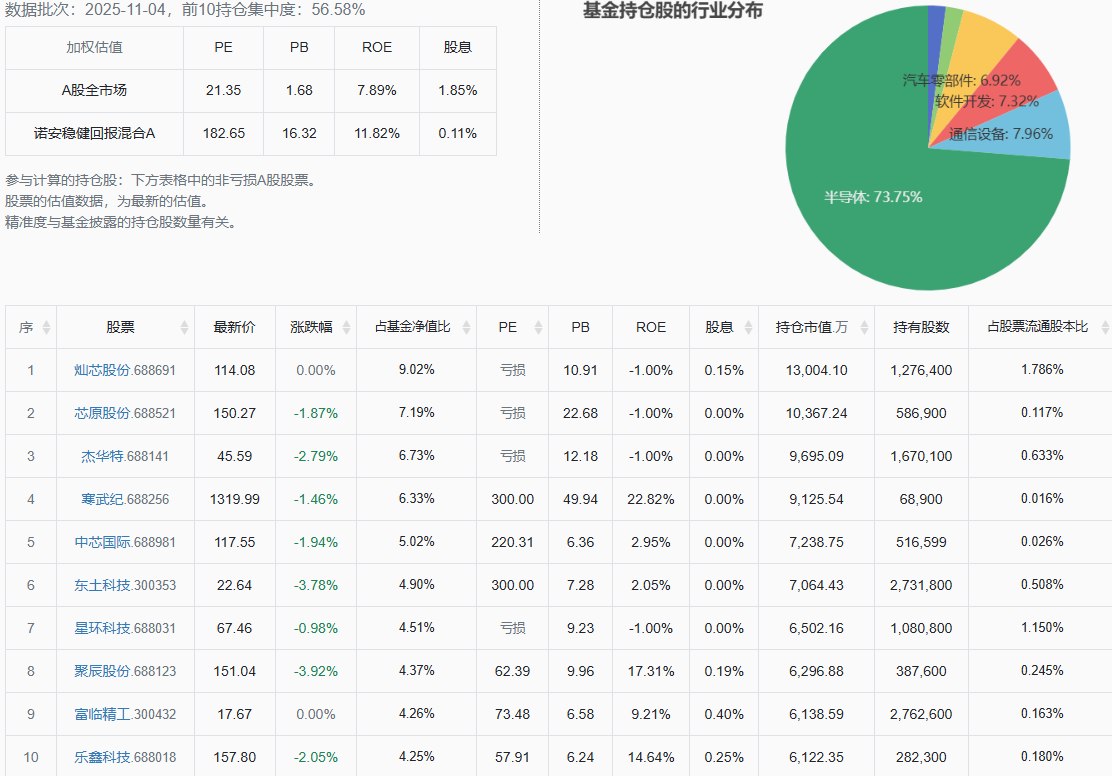Open 聚辰股份 stock link
Image resolution: width=1112 pixels, height=776 pixels.
click(102, 671)
